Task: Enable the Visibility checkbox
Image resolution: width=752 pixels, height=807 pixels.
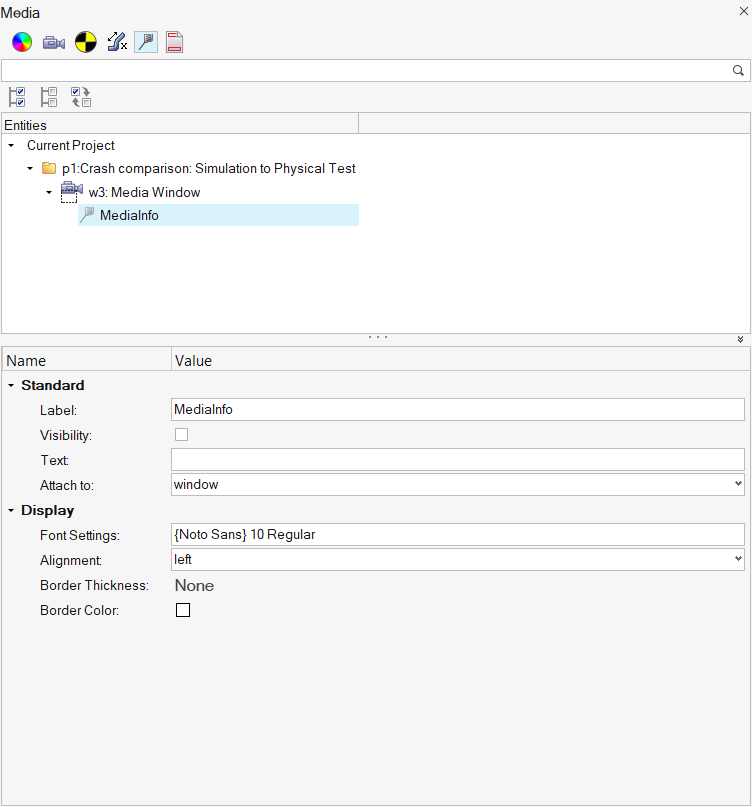Action: 181,435
